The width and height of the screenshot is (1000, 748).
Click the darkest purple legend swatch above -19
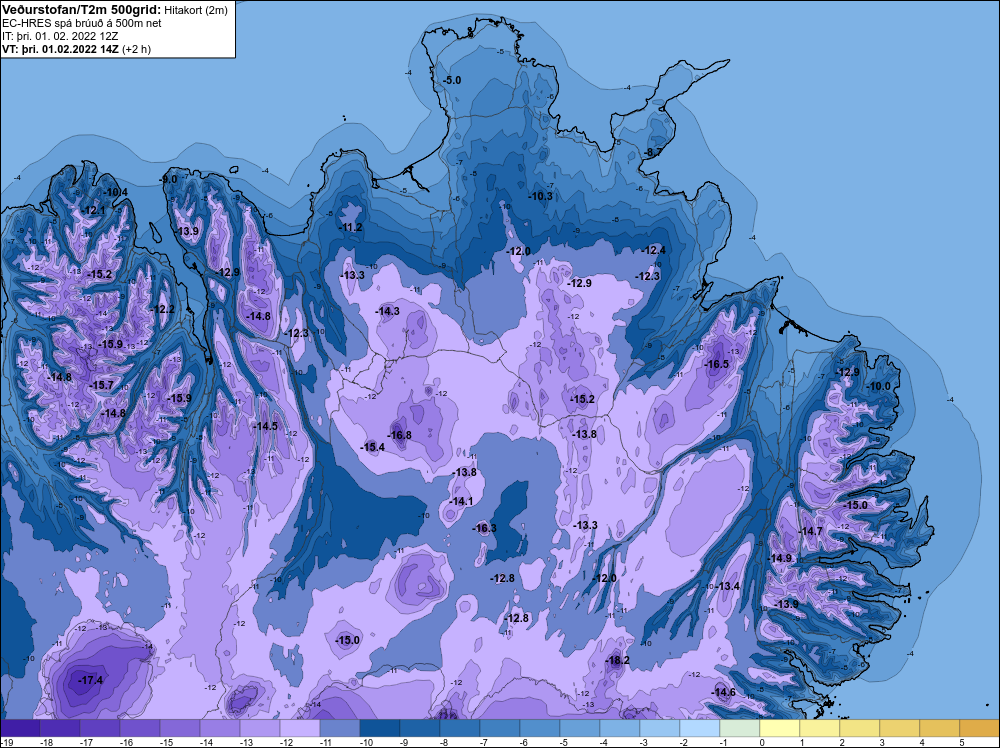pyautogui.click(x=20, y=728)
